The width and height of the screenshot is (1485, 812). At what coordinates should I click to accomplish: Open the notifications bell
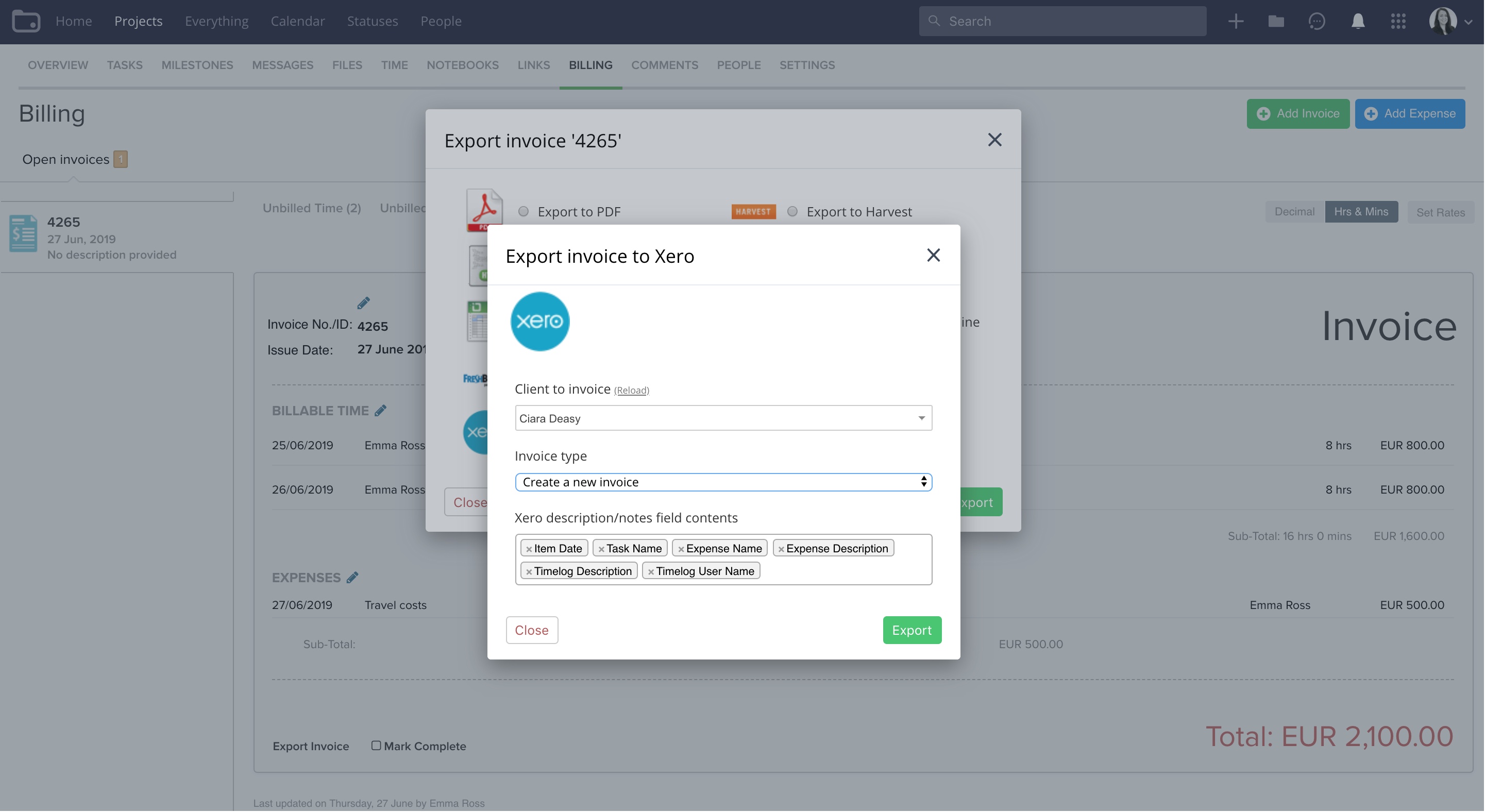(x=1358, y=21)
